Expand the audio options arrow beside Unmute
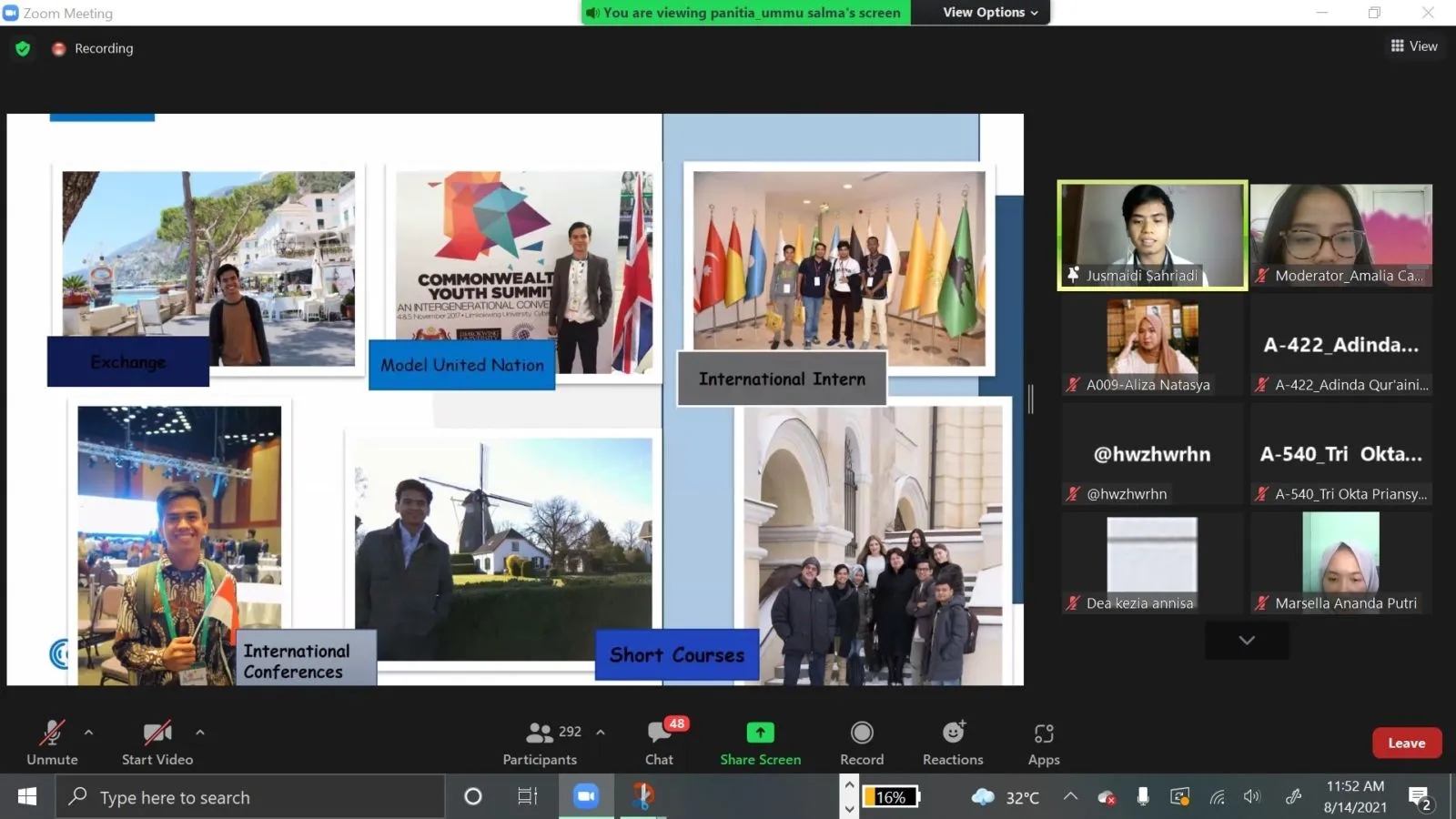This screenshot has width=1456, height=819. [x=88, y=732]
